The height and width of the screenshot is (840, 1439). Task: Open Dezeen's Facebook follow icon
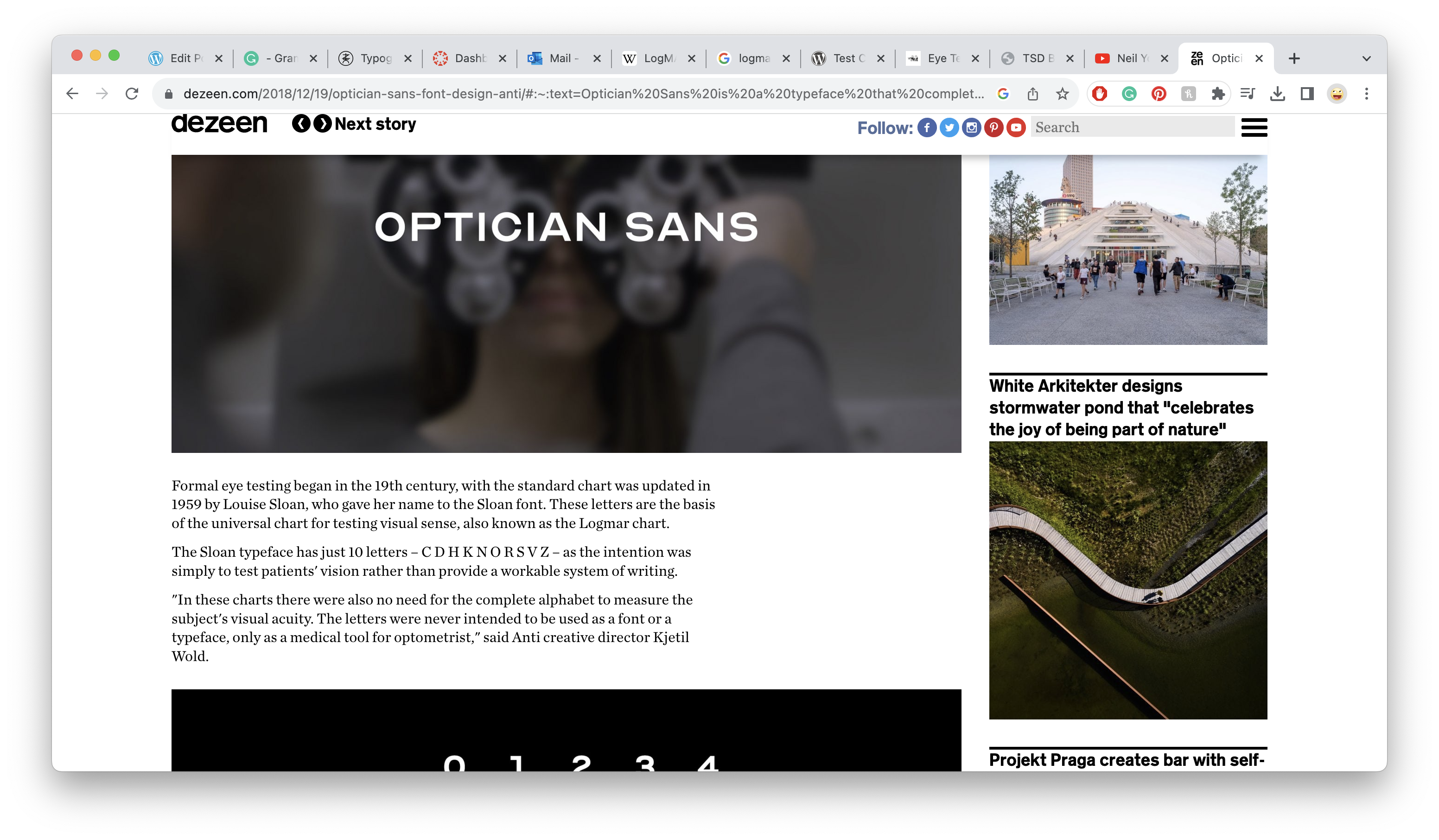pyautogui.click(x=926, y=127)
